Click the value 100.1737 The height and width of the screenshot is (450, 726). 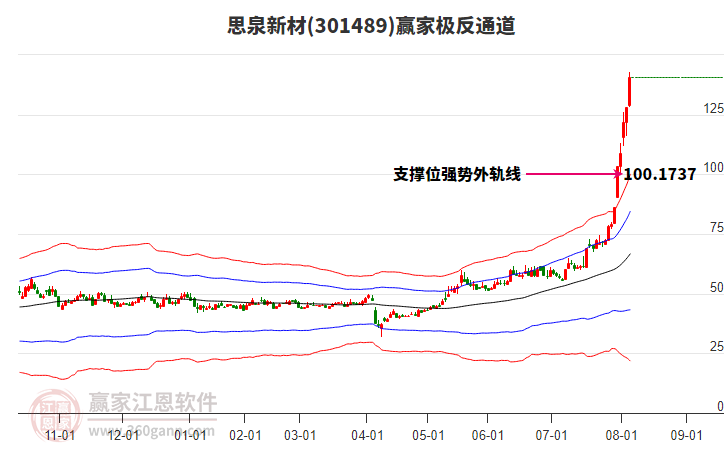660,175
